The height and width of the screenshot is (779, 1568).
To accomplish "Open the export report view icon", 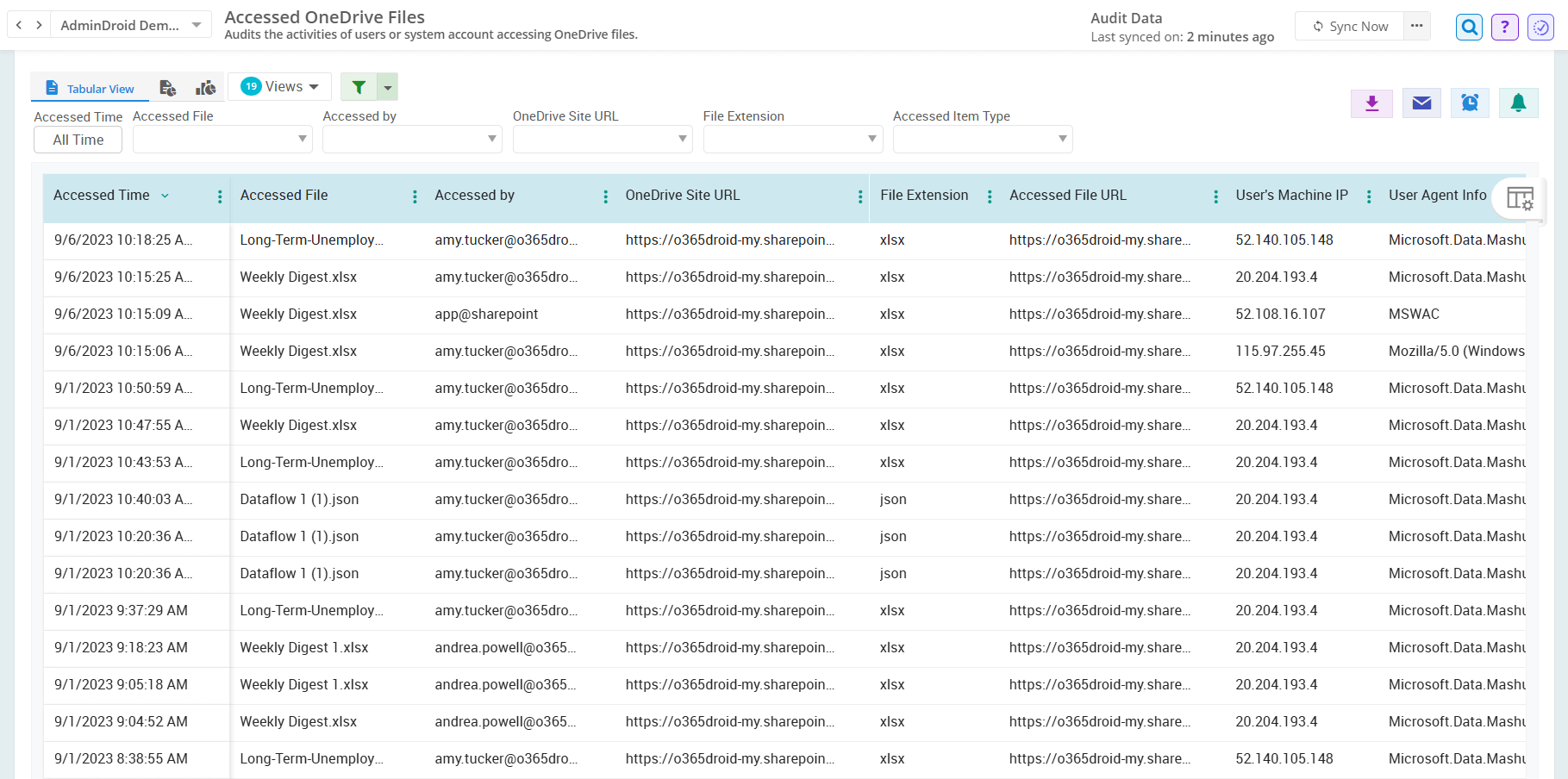I will (x=168, y=87).
